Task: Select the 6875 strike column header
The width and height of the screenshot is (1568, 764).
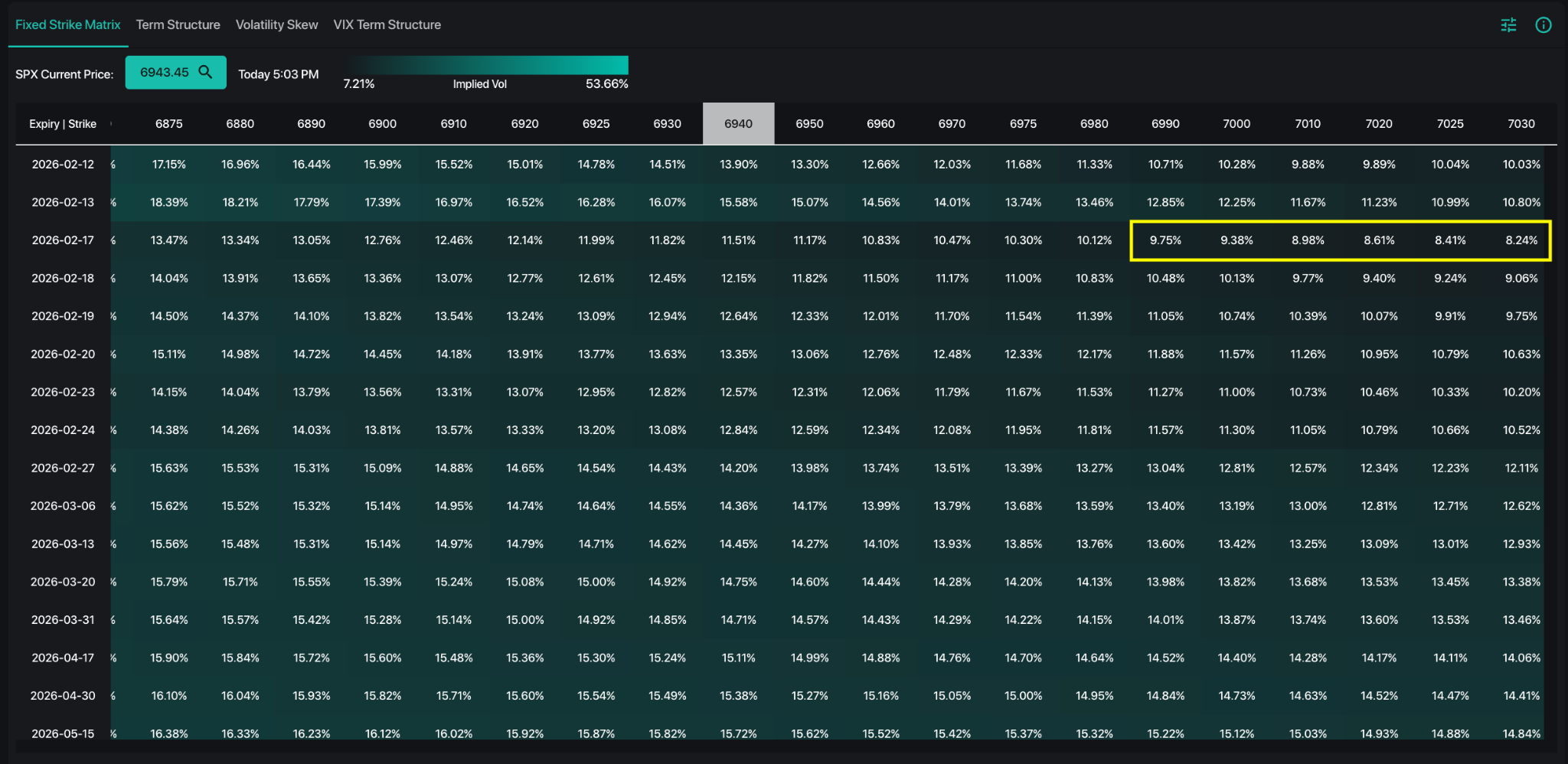Action: click(x=169, y=123)
